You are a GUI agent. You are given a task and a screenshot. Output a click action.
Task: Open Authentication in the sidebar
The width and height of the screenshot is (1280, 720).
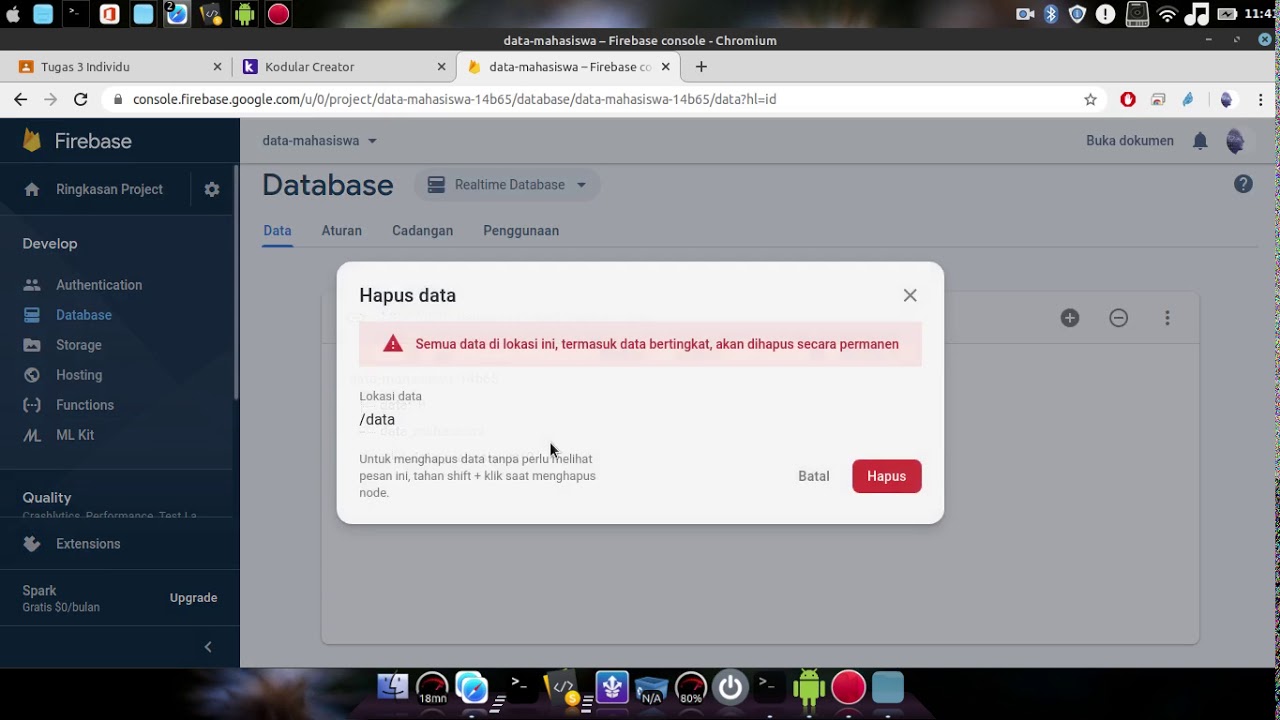click(99, 285)
